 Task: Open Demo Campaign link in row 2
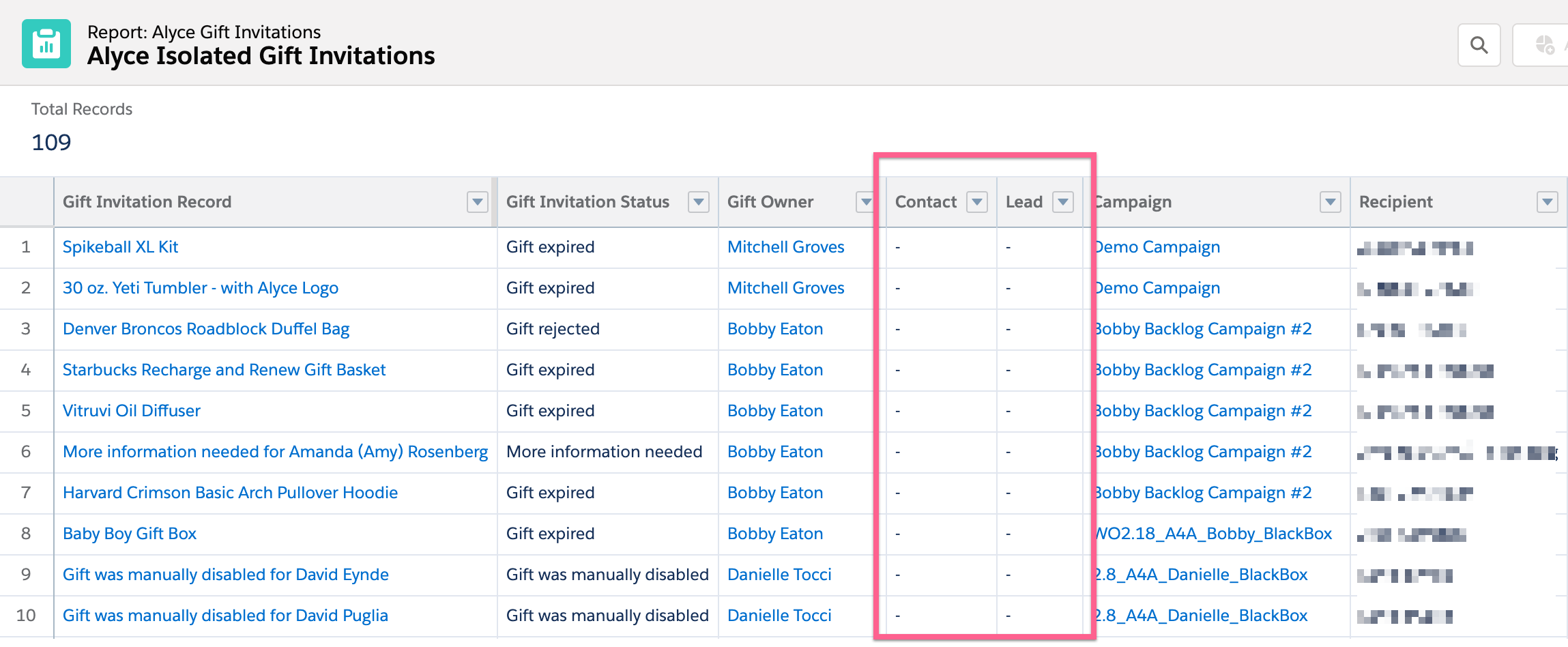(x=1157, y=288)
